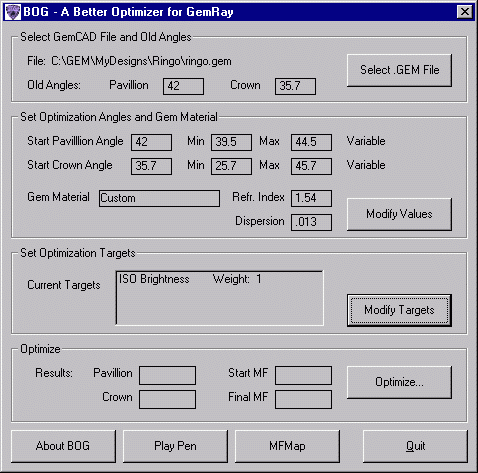Start the Optimize process
The image size is (478, 473).
(x=399, y=382)
